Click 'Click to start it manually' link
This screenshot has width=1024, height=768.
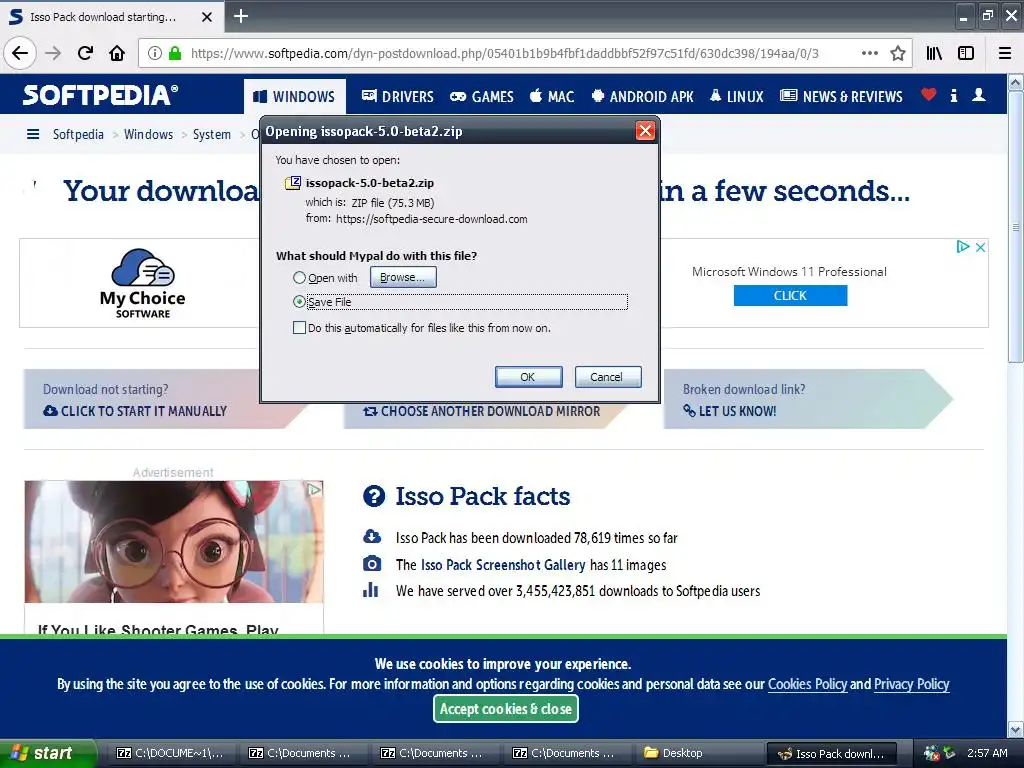coord(135,411)
